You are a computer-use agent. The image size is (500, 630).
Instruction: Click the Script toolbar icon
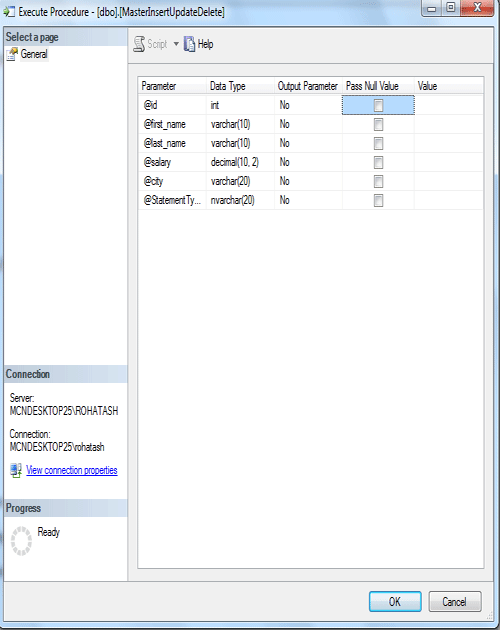(139, 44)
